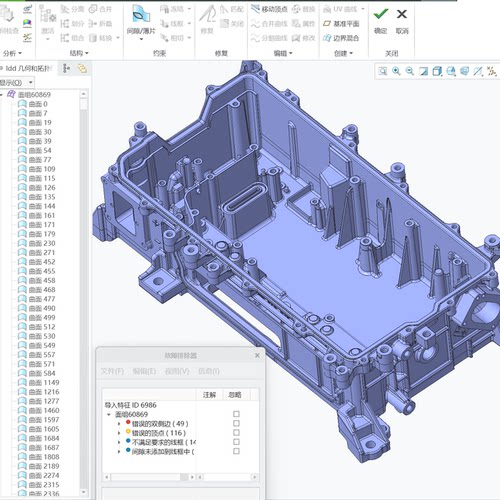Click the display style cube icon

[437, 71]
